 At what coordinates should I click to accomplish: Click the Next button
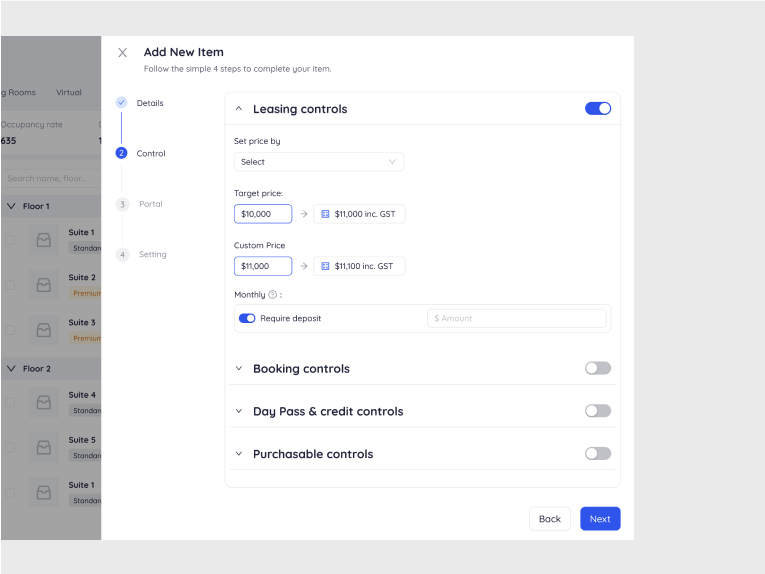point(600,519)
